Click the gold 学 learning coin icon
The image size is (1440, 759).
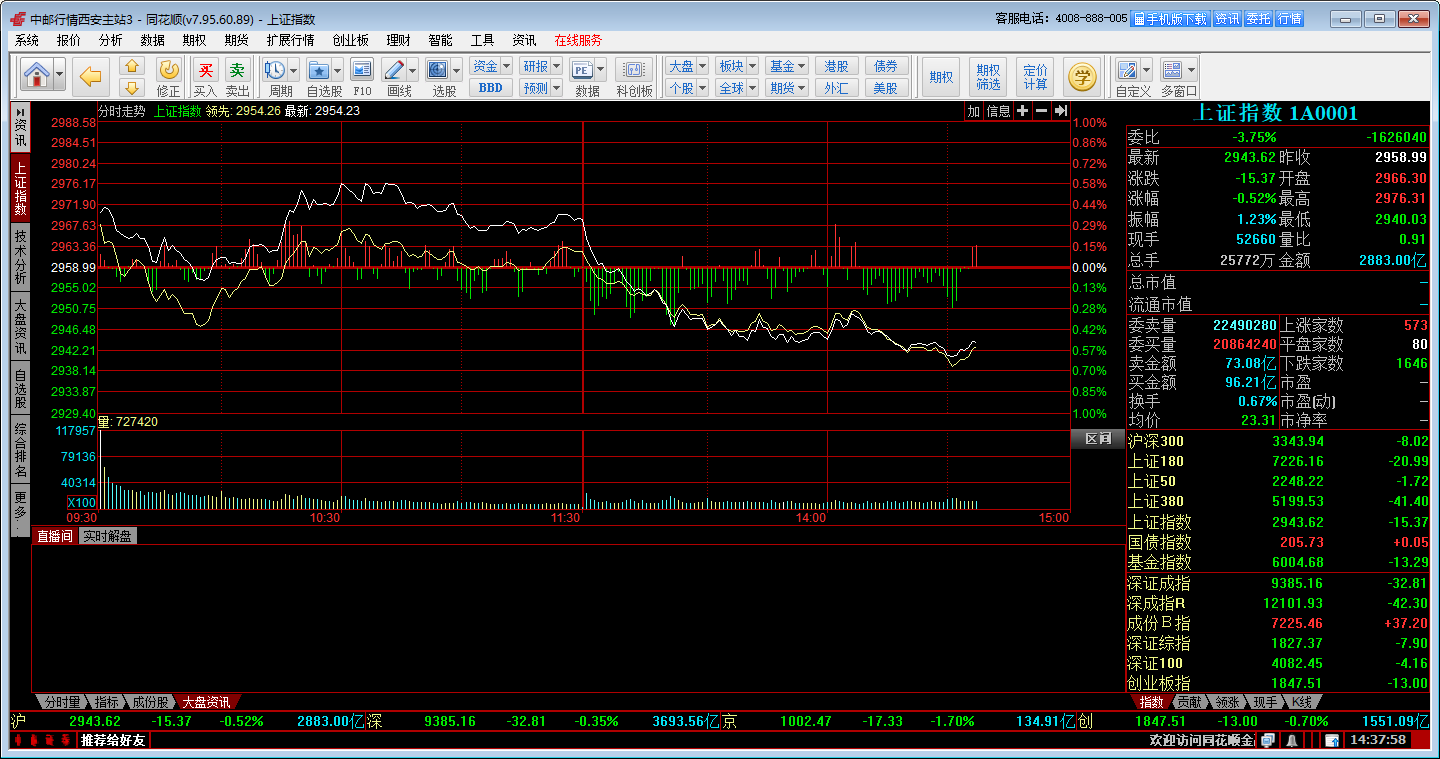tap(1081, 75)
